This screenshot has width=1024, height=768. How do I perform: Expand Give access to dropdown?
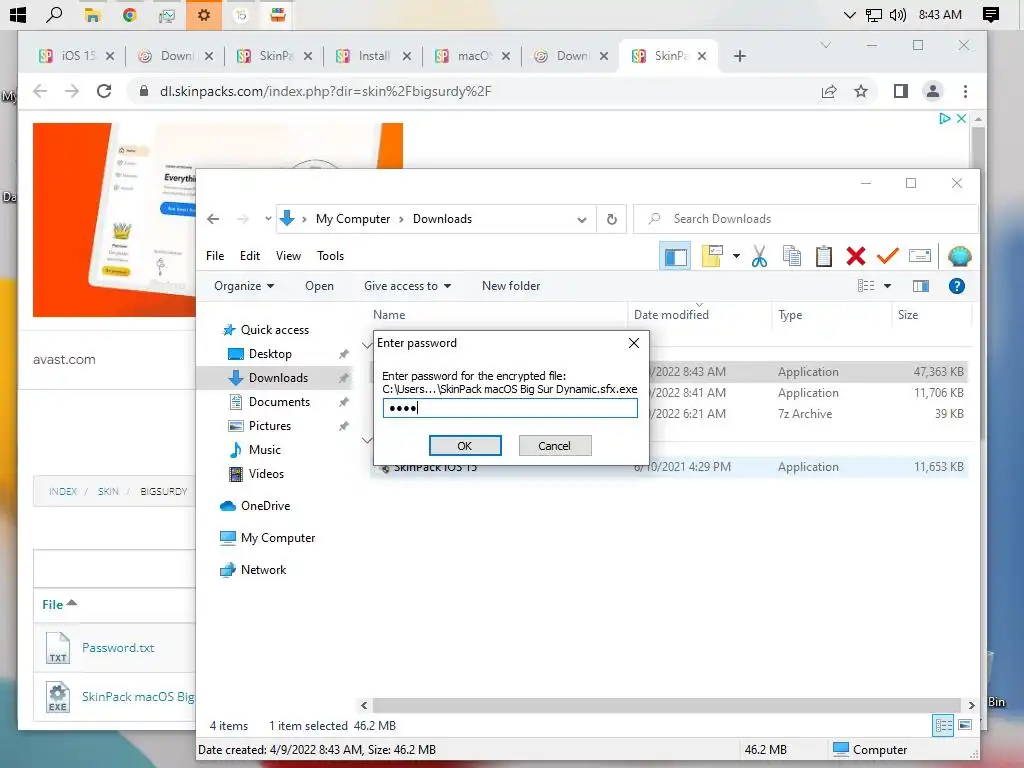tap(407, 286)
